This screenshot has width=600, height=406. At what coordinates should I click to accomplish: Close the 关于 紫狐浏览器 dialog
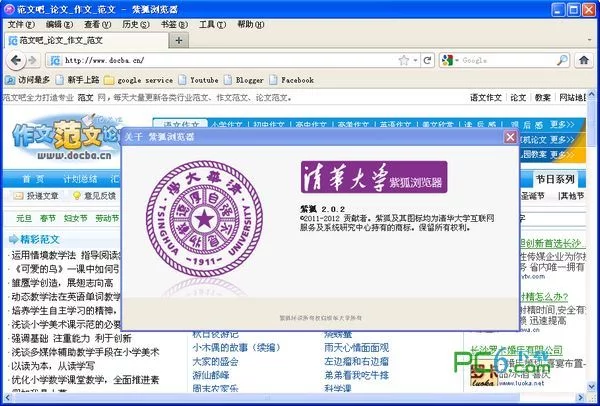510,137
